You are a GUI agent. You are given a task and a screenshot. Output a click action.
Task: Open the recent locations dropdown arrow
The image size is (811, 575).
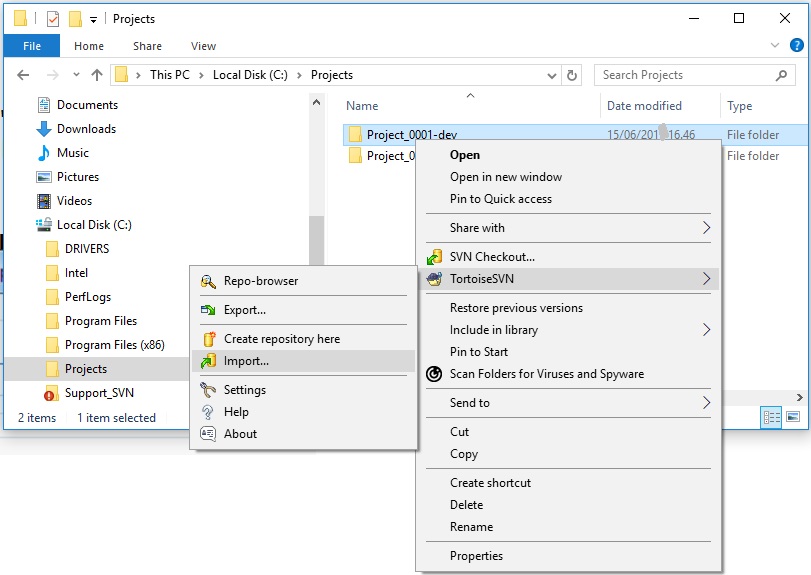pyautogui.click(x=77, y=75)
